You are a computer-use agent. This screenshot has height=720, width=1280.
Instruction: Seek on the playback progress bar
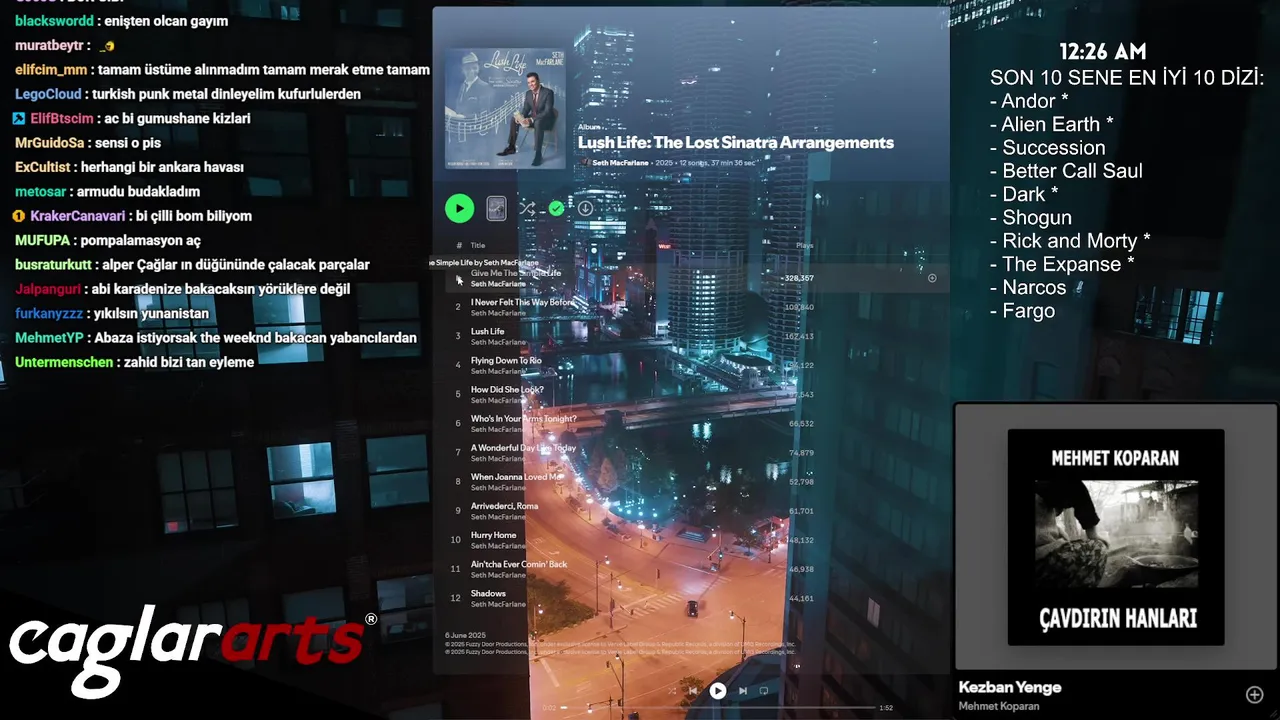(x=717, y=707)
